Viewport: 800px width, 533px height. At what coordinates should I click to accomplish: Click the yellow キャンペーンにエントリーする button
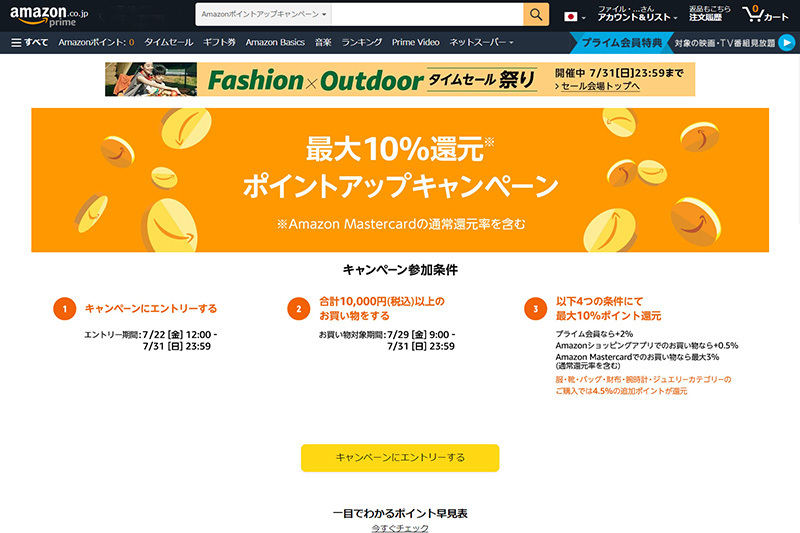point(400,458)
